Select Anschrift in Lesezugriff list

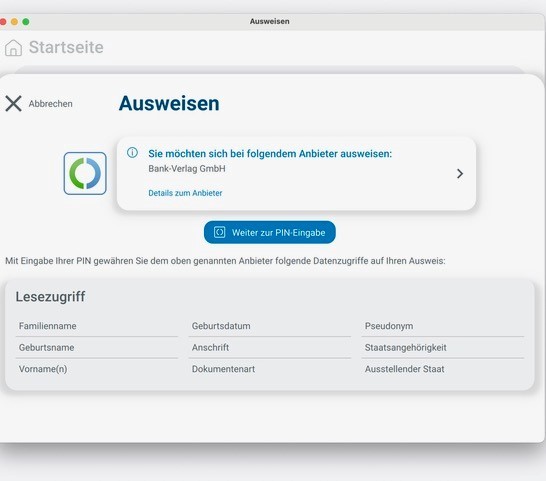(270, 347)
